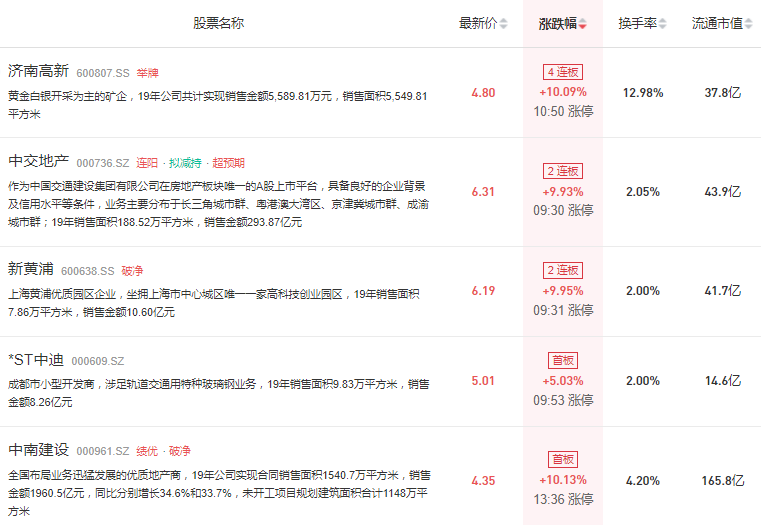Click the price 4.80
The height and width of the screenshot is (525, 761).
(x=483, y=93)
